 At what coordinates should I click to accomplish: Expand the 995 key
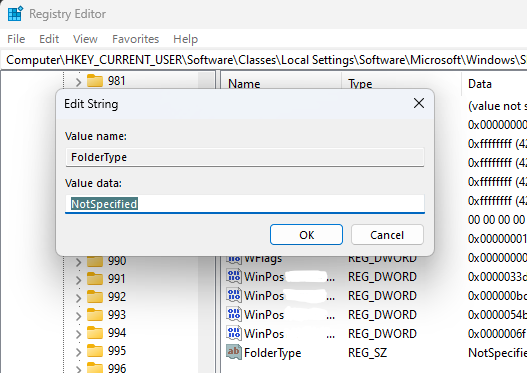[78, 352]
